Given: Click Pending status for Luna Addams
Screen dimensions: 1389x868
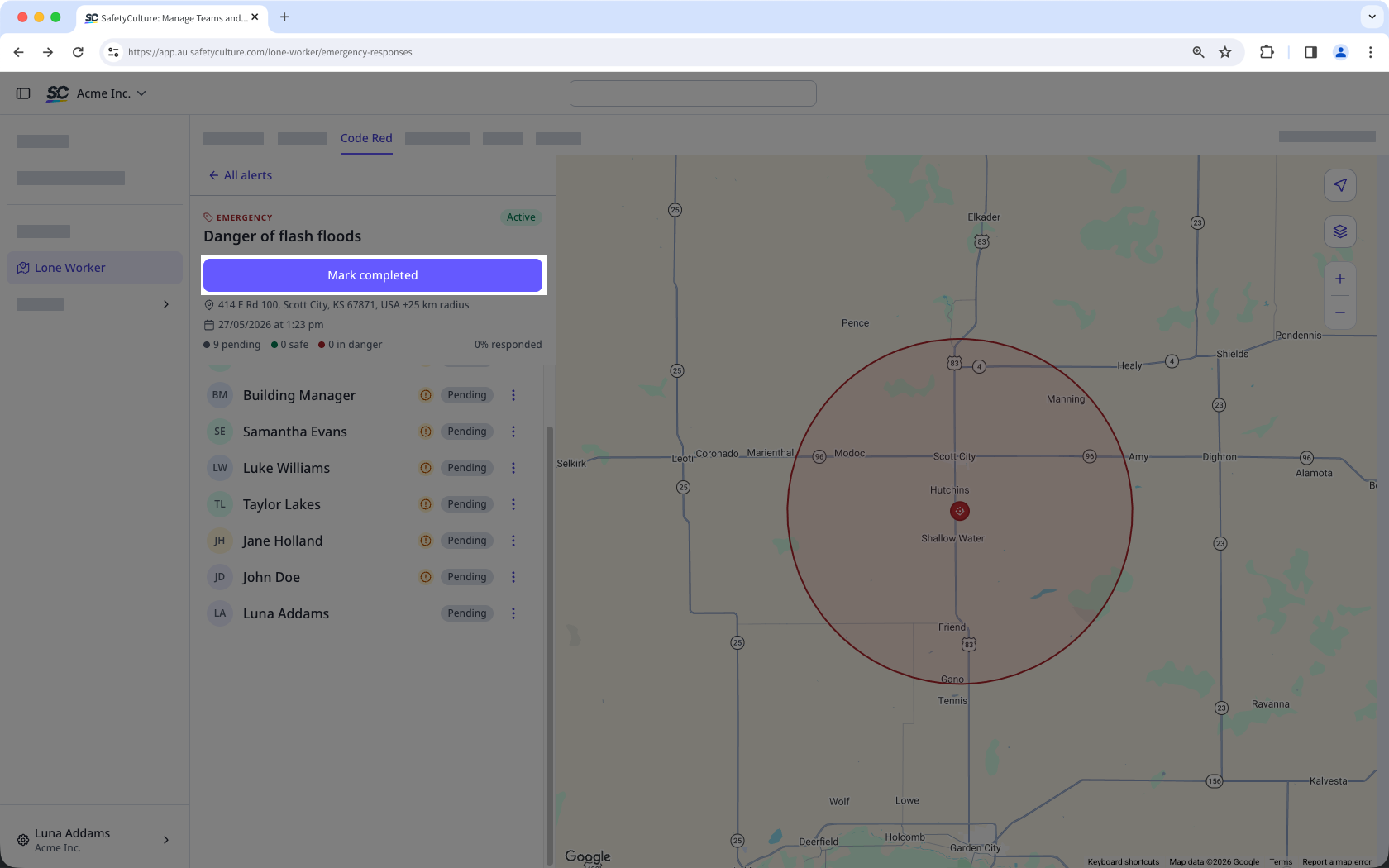Looking at the screenshot, I should (467, 613).
